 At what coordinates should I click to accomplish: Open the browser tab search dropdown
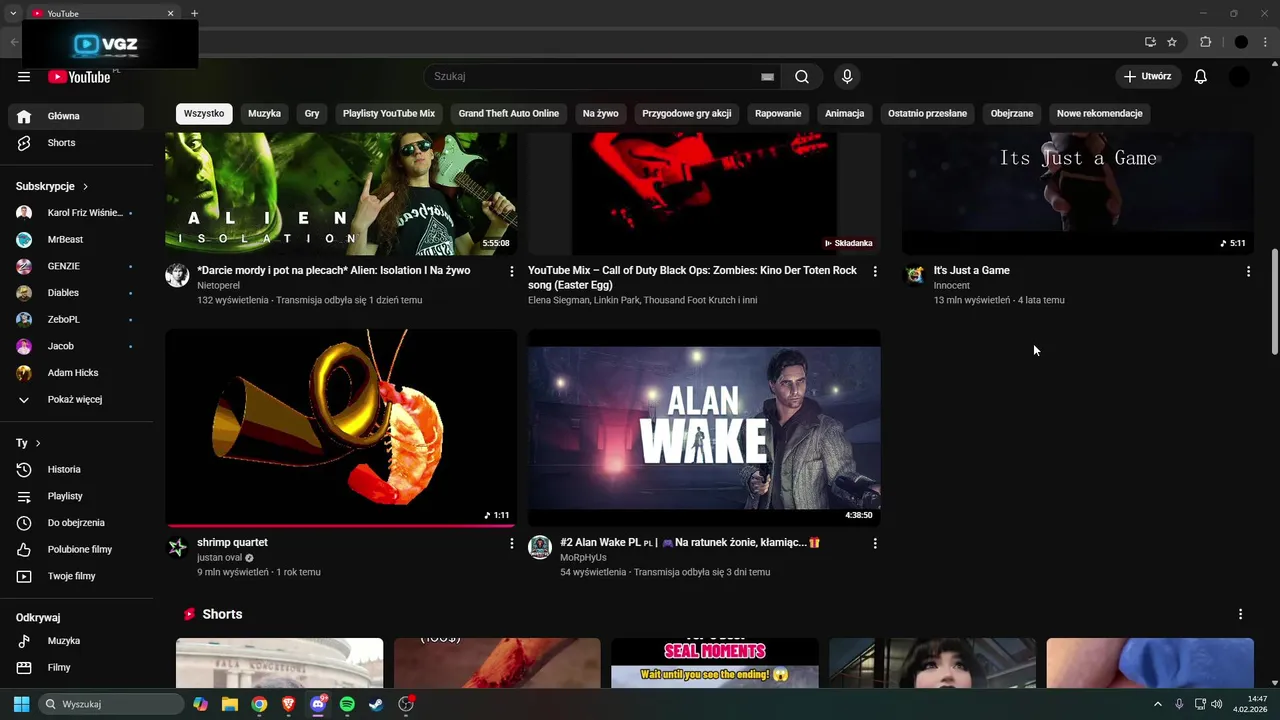point(13,13)
